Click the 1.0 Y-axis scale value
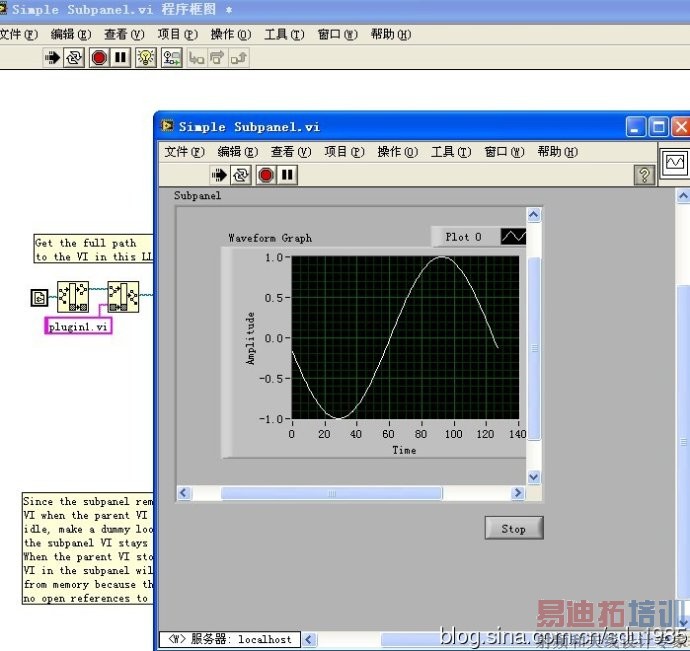690x651 pixels. [273, 257]
